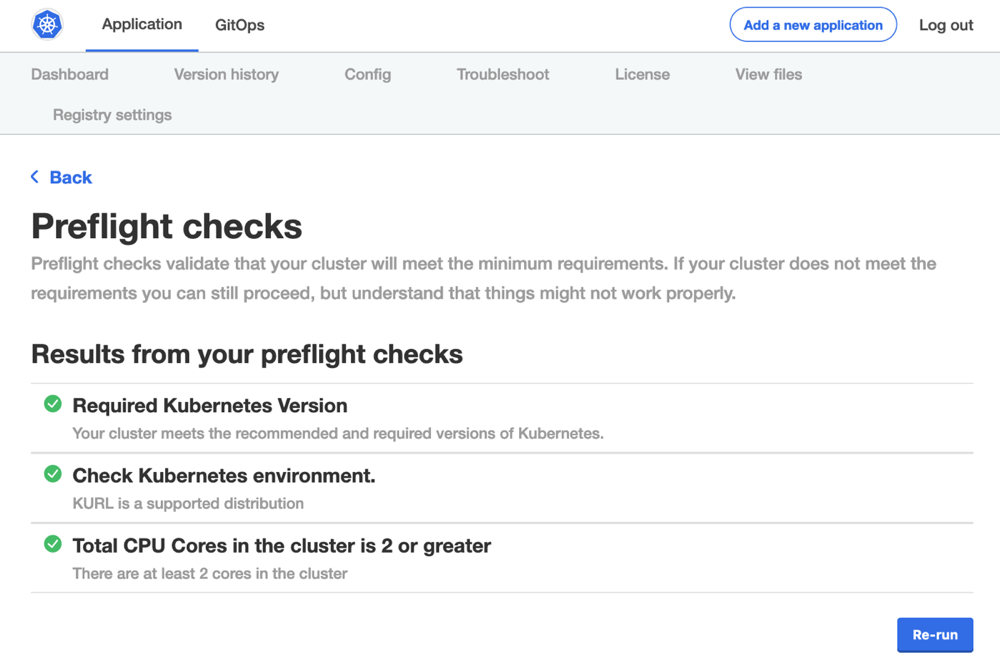This screenshot has width=1000, height=666.
Task: Navigate to View files
Action: coord(768,74)
